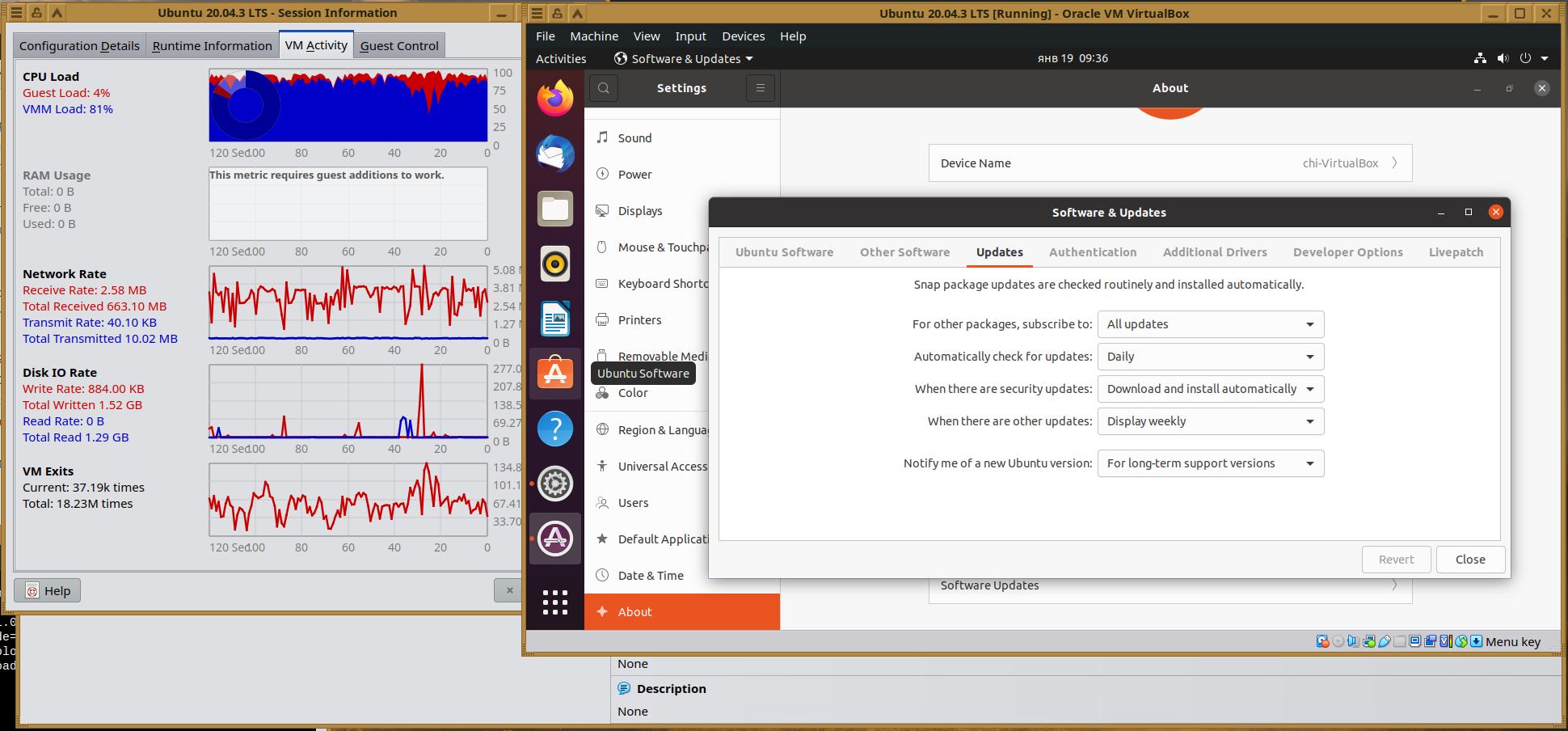Open the Software Updater dock icon
1568x731 pixels.
pos(555,539)
